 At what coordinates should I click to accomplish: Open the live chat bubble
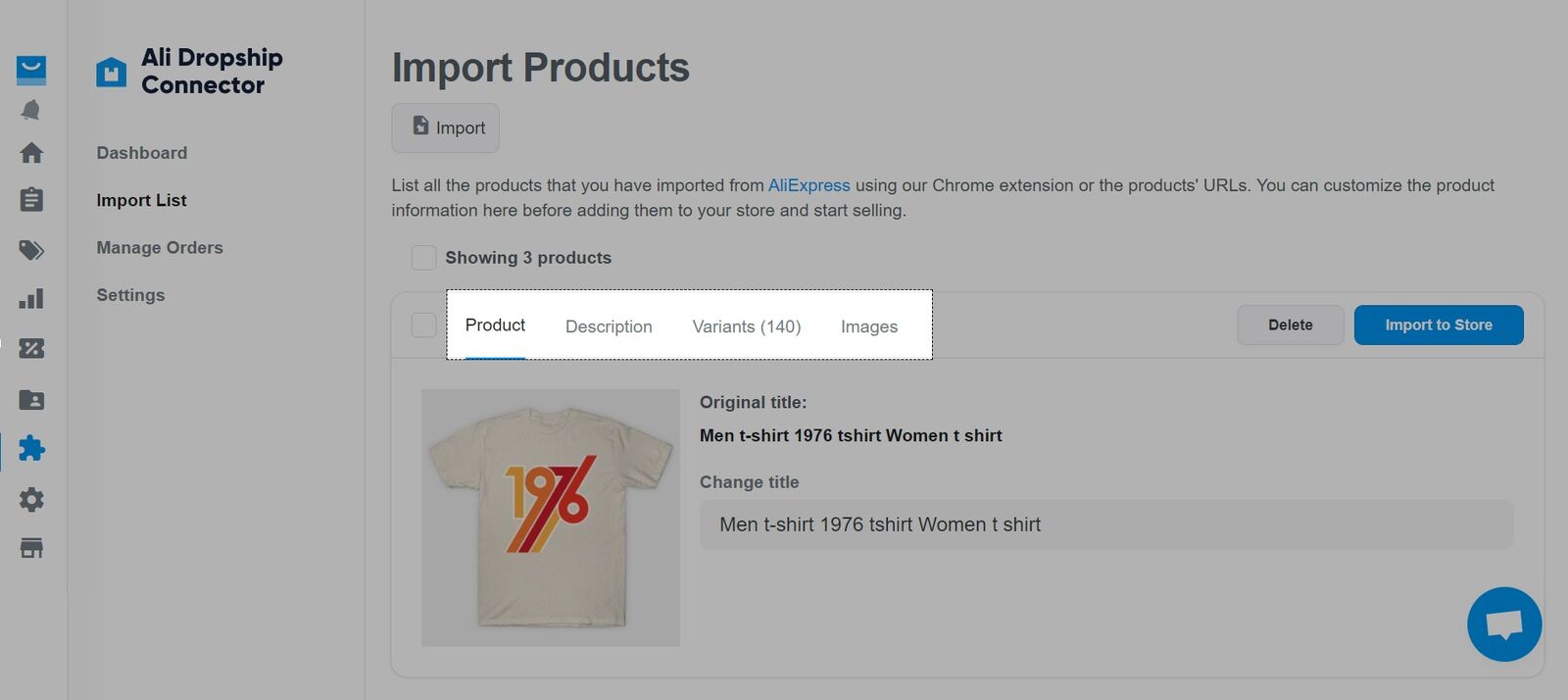(1503, 625)
